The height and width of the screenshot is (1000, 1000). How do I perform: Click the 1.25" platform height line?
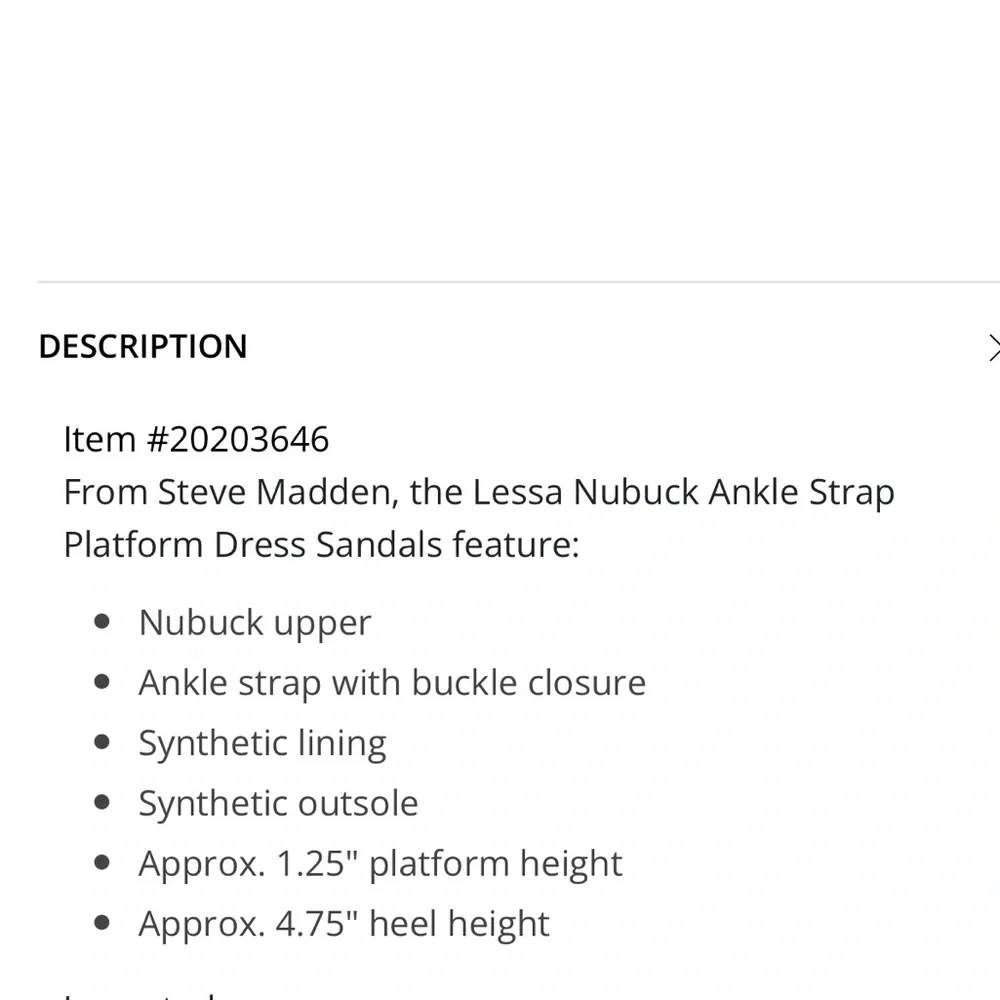pyautogui.click(x=380, y=863)
